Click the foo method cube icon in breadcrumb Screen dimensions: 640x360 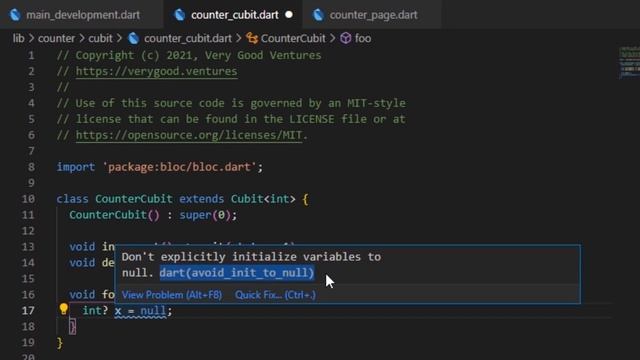[x=346, y=38]
